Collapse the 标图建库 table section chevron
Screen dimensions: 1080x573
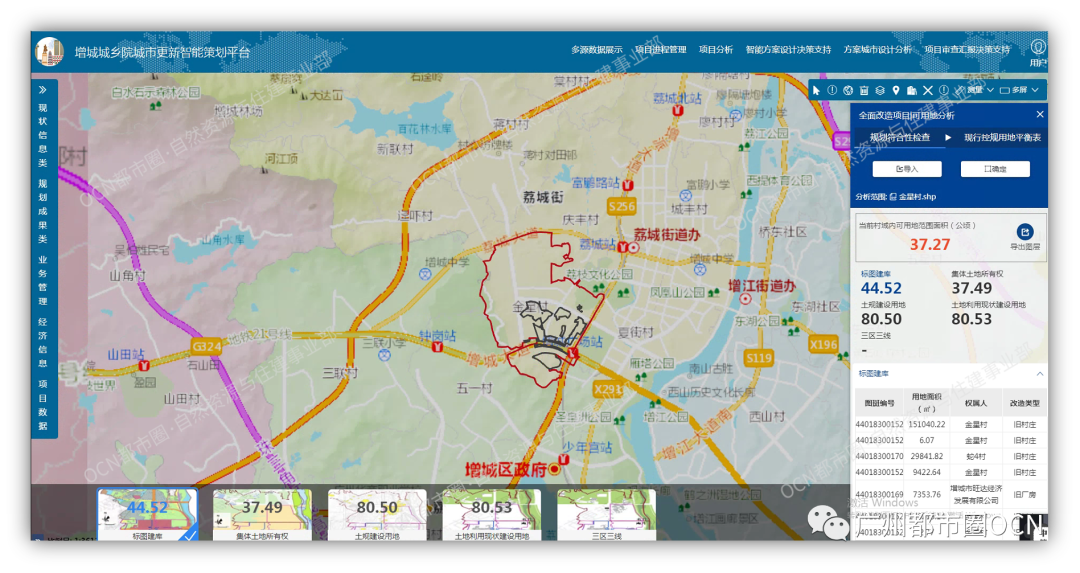tap(1039, 374)
